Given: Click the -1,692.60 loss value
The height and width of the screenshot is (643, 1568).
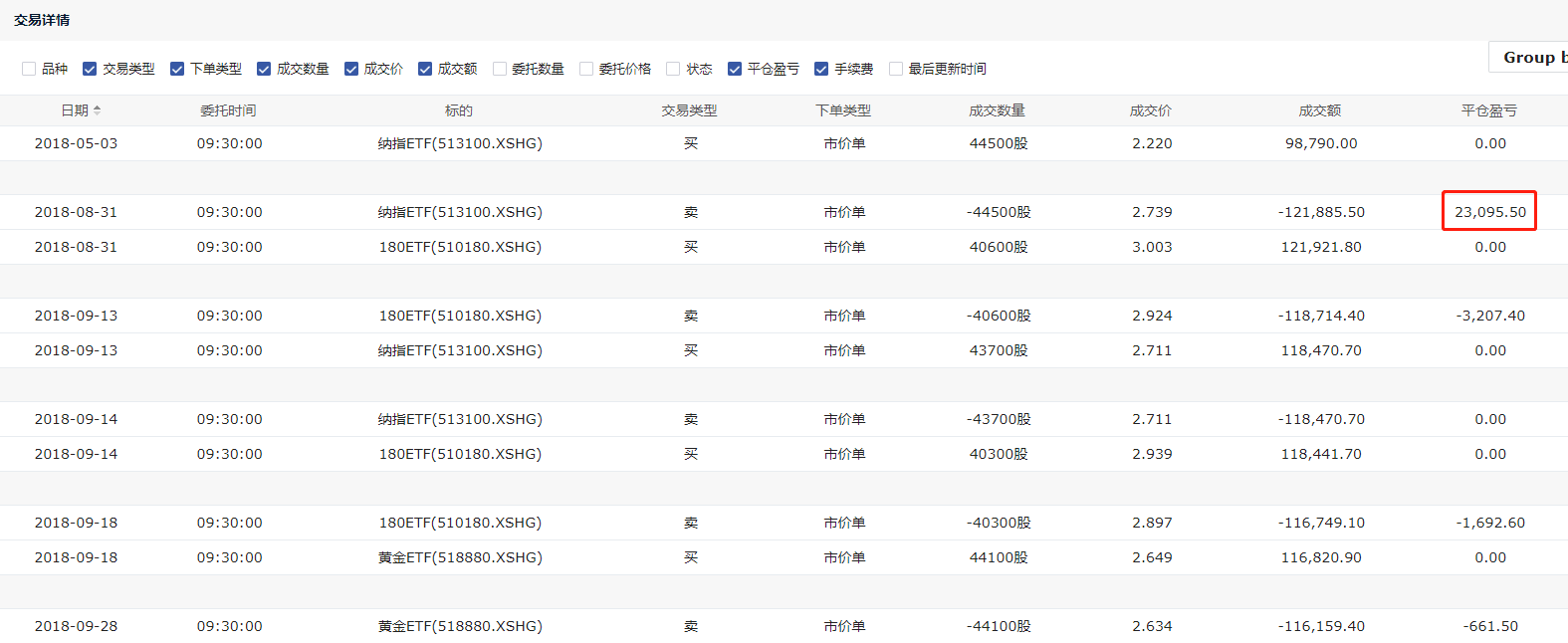Looking at the screenshot, I should pyautogui.click(x=1490, y=523).
